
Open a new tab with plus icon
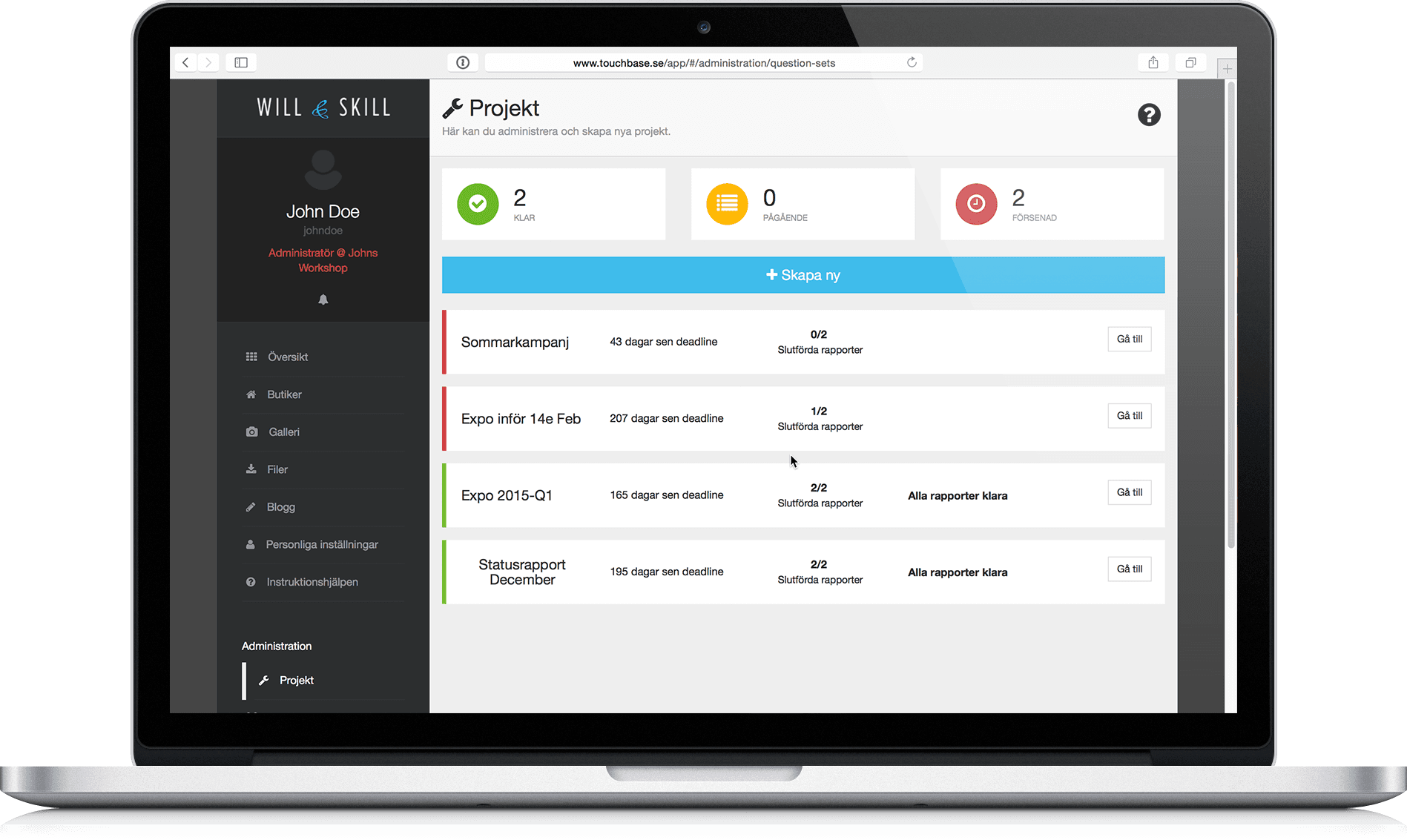pos(1227,68)
